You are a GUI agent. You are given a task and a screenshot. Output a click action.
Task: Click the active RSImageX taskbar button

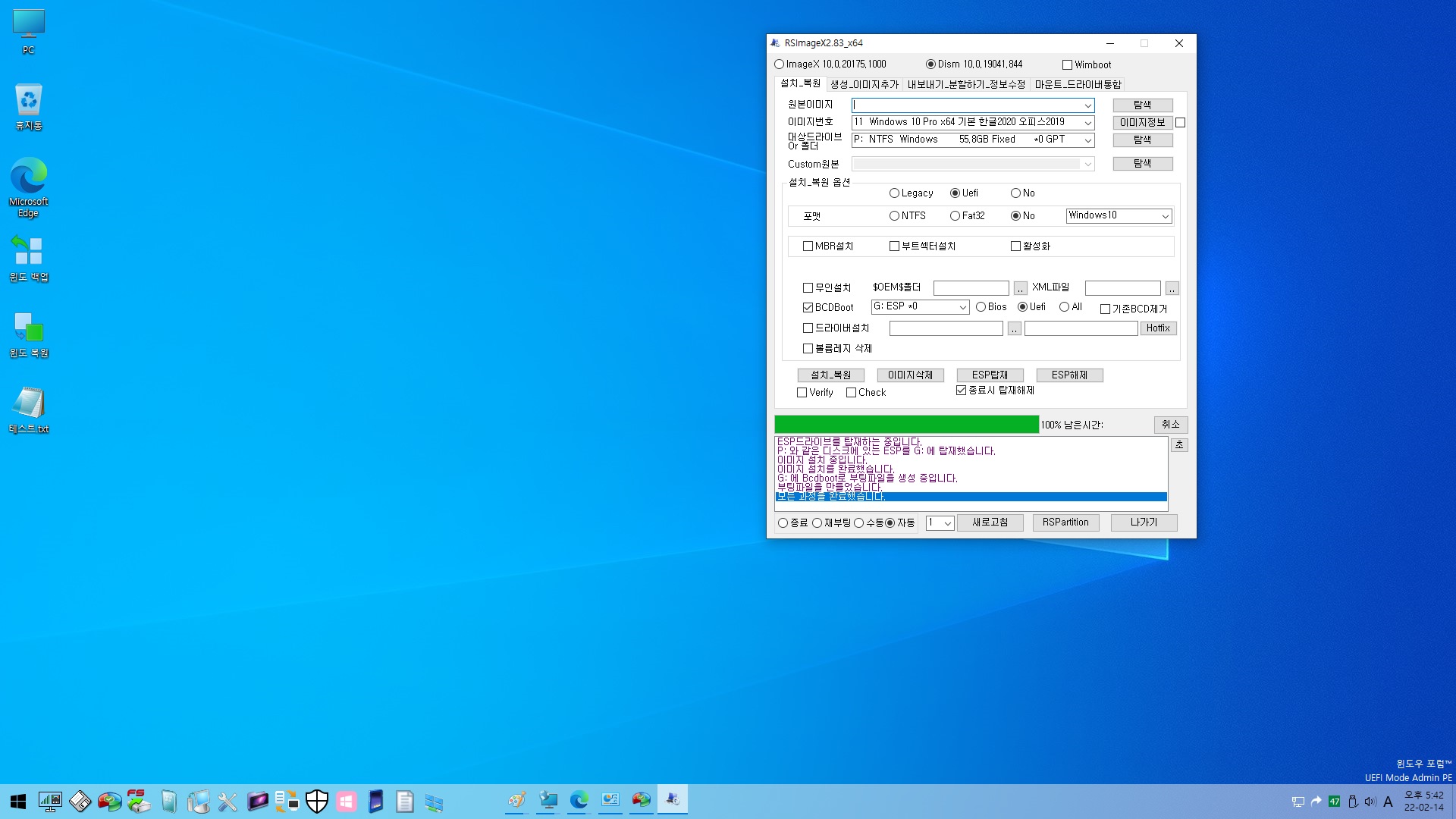673,801
